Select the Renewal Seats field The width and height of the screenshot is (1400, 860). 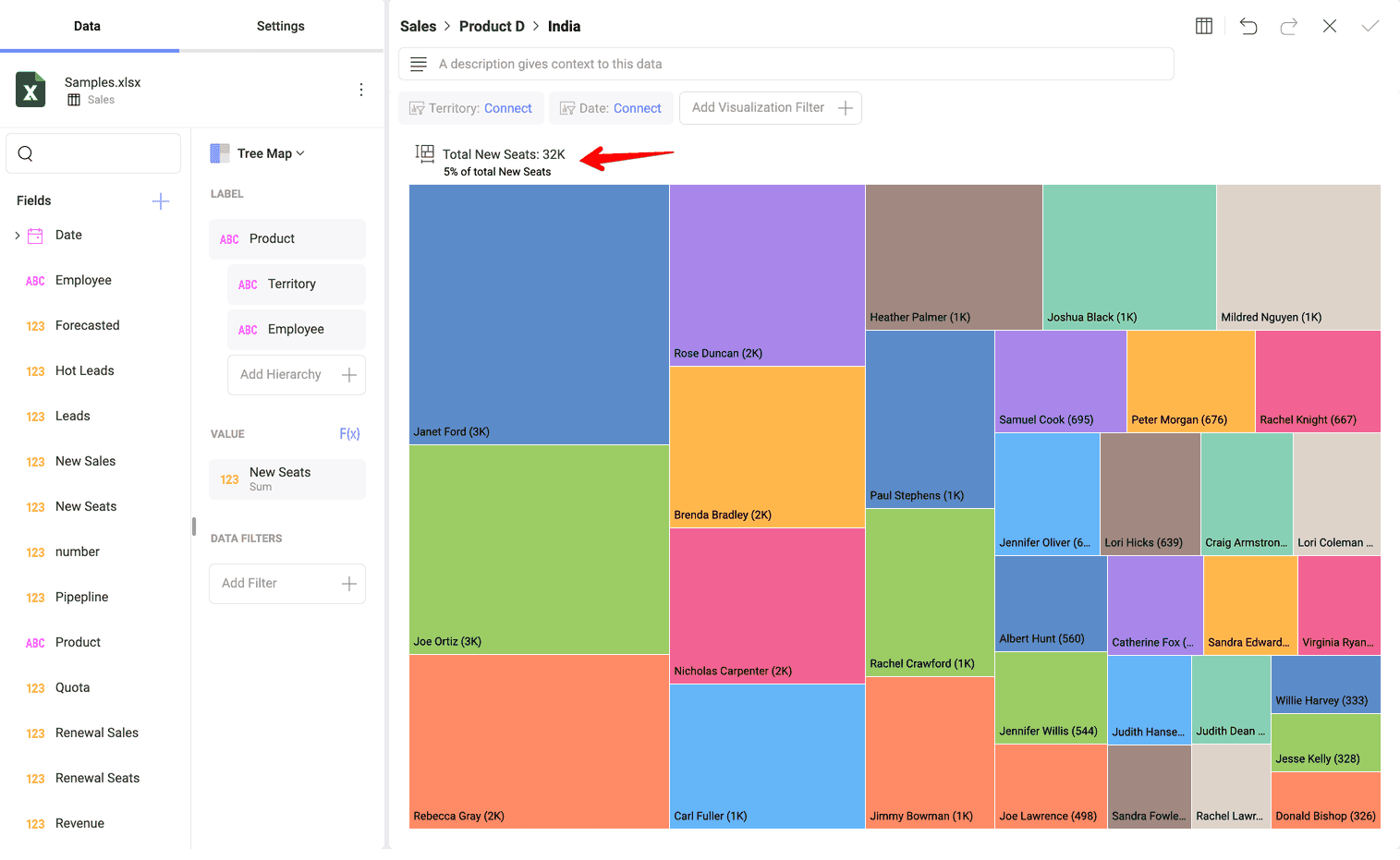[x=97, y=778]
